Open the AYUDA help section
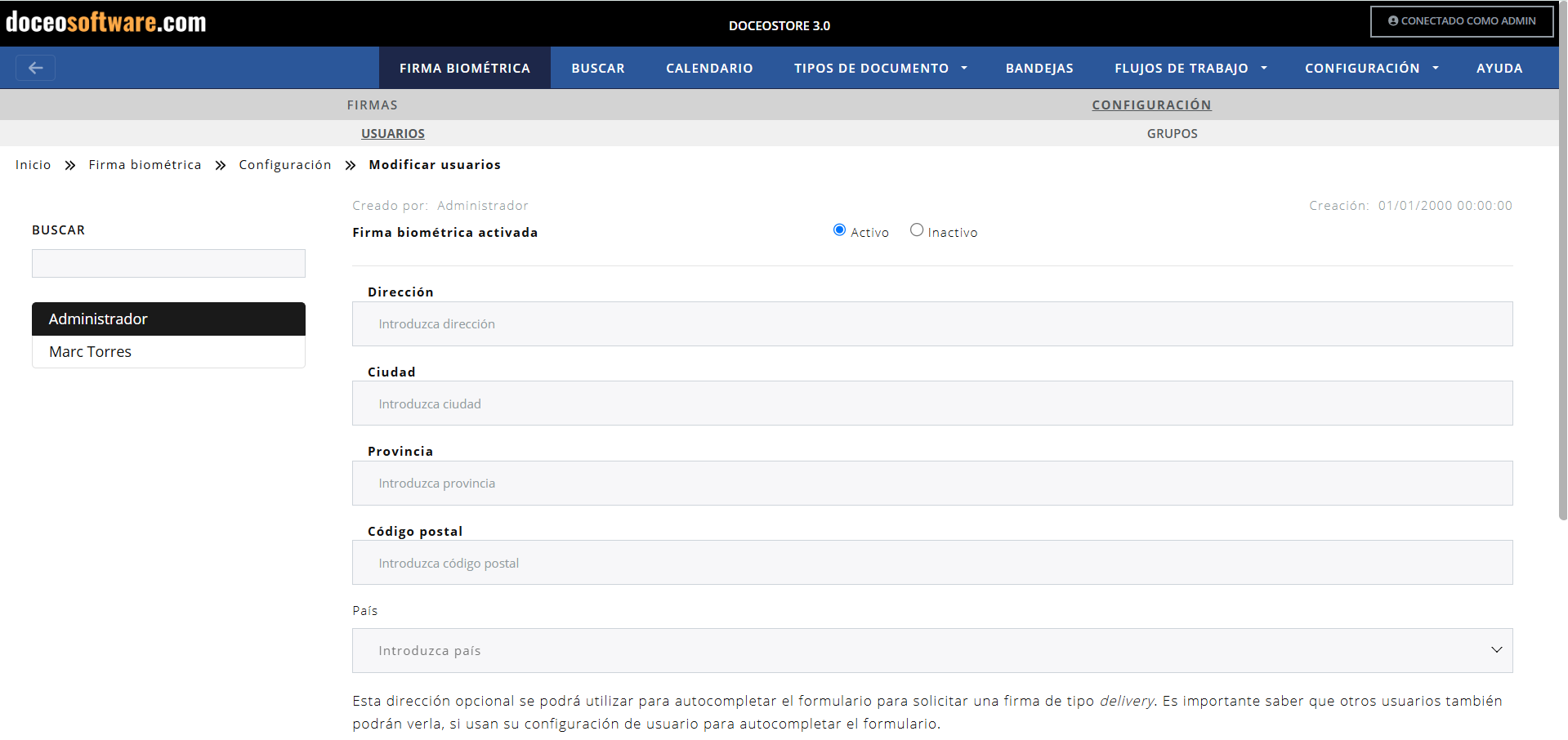Image resolution: width=1568 pixels, height=740 pixels. 1499,68
